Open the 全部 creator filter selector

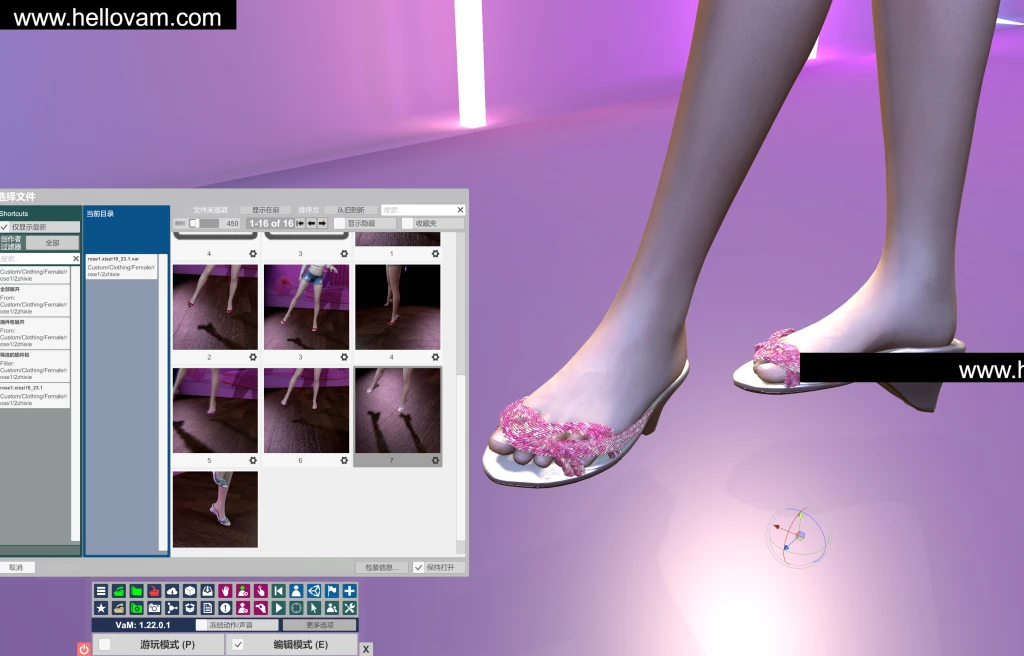coord(52,243)
